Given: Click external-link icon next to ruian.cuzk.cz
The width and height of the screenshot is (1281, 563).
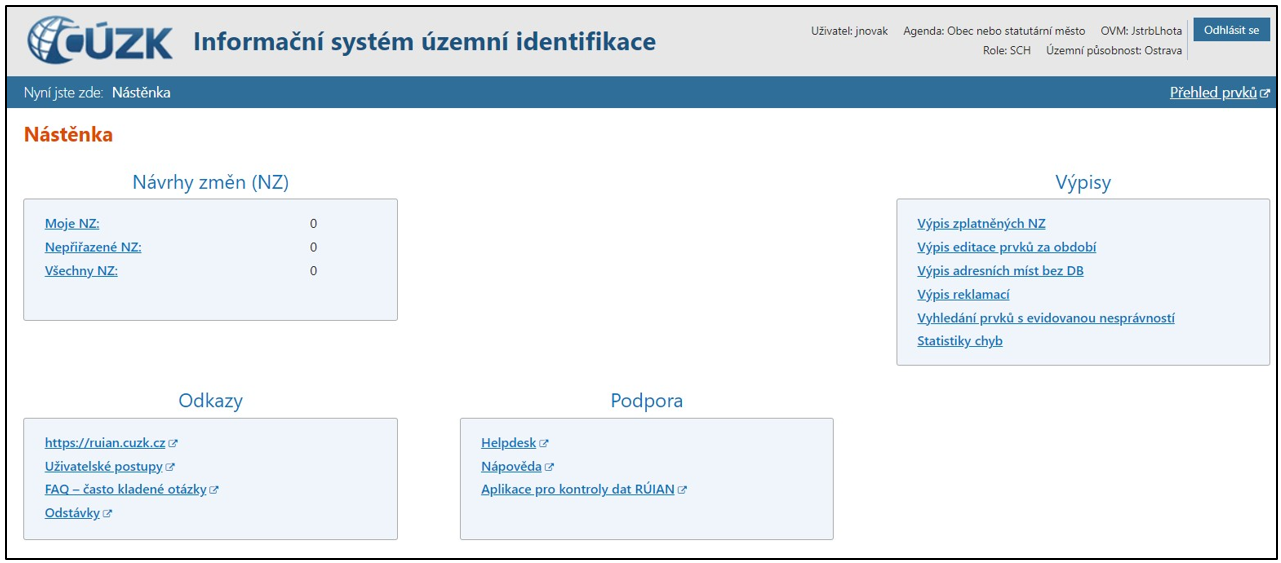Looking at the screenshot, I should pyautogui.click(x=174, y=443).
